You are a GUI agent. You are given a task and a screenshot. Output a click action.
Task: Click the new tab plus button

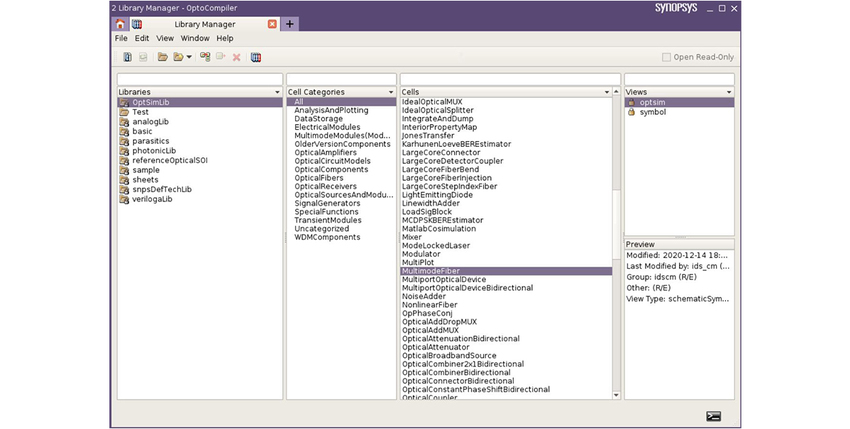pos(289,24)
